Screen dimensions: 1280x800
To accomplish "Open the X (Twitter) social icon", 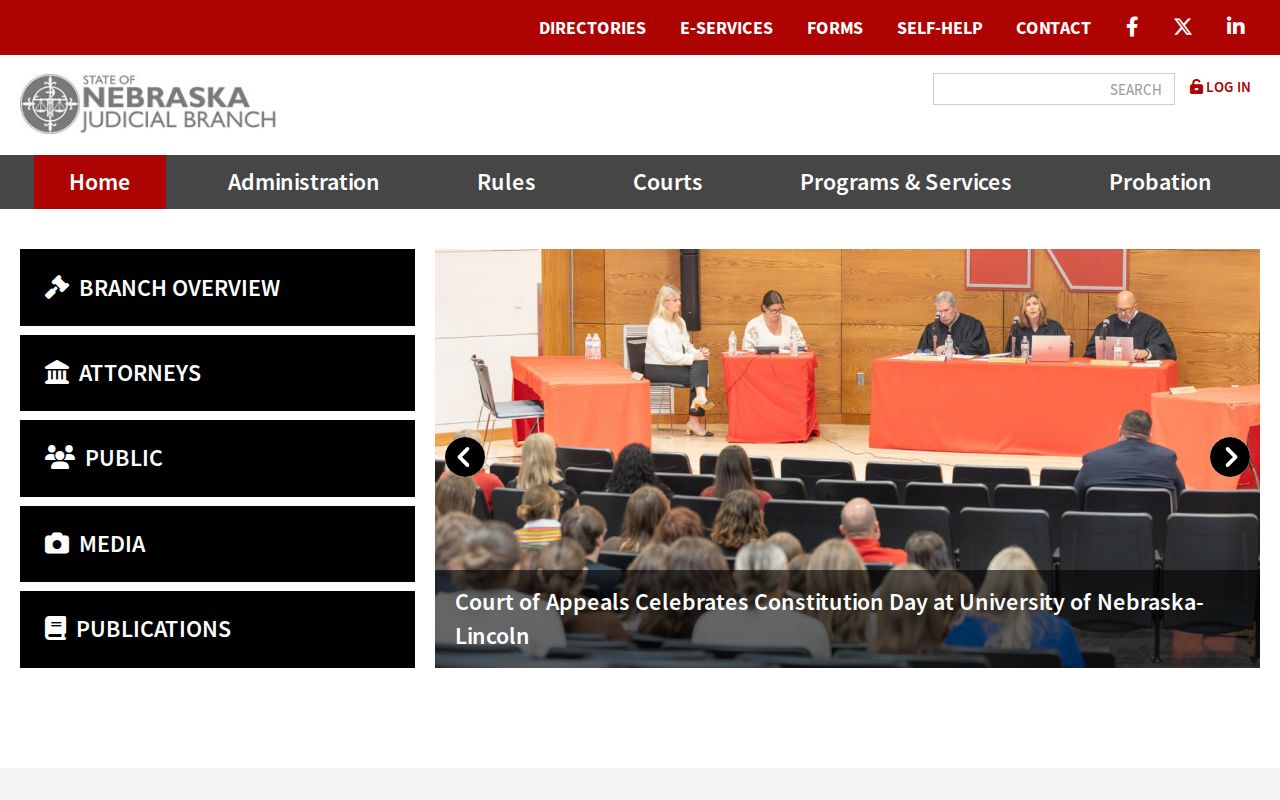I will point(1183,27).
